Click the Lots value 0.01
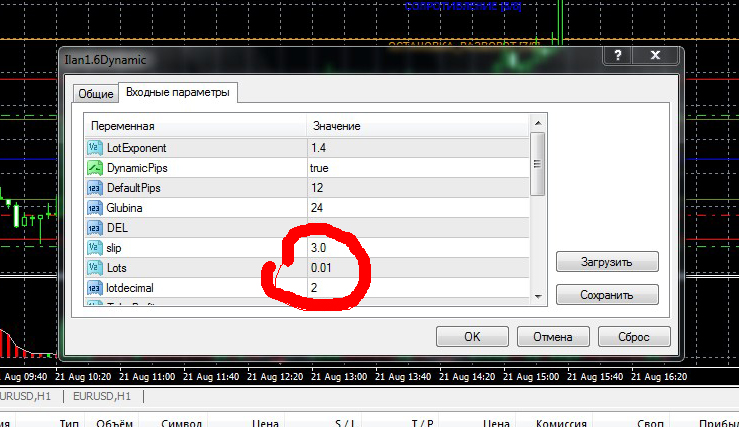Image resolution: width=739 pixels, height=427 pixels. [x=321, y=268]
